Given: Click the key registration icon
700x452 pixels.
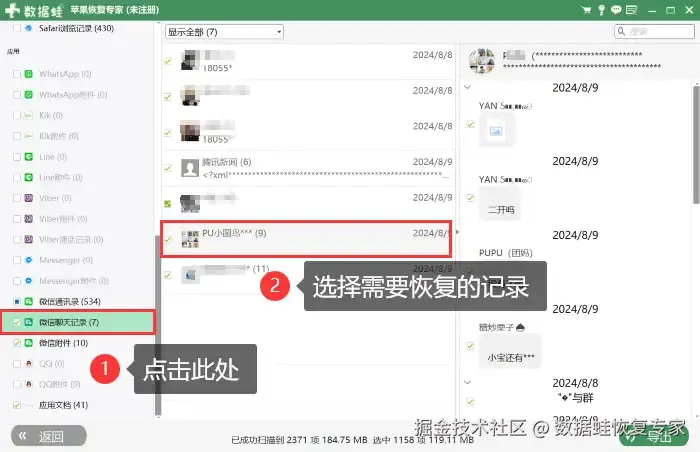Looking at the screenshot, I should point(601,10).
